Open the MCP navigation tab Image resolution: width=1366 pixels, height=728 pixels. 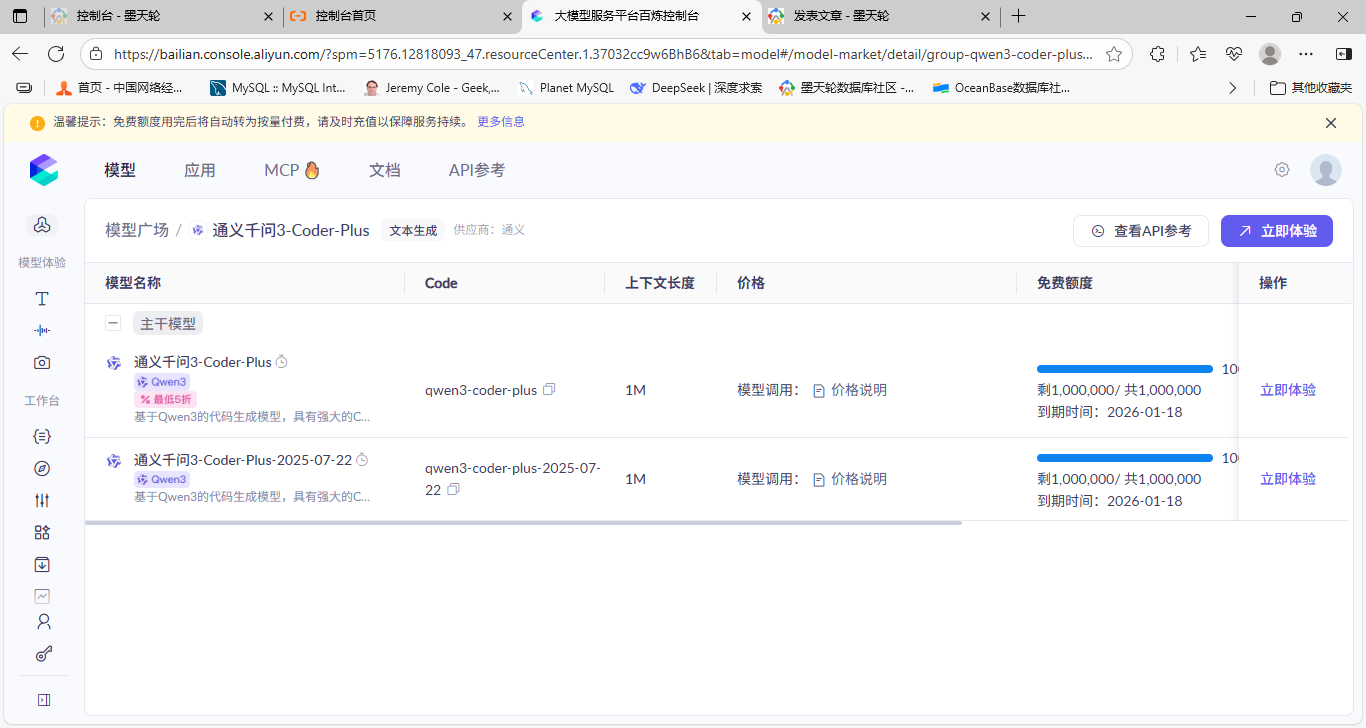click(292, 170)
